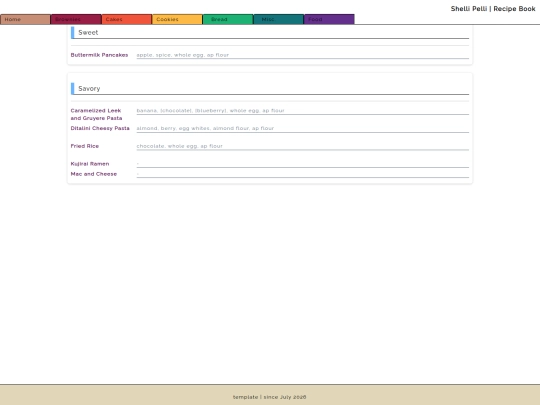
Task: Click the Shelli Pelli Recipe Book title
Action: [x=493, y=9]
